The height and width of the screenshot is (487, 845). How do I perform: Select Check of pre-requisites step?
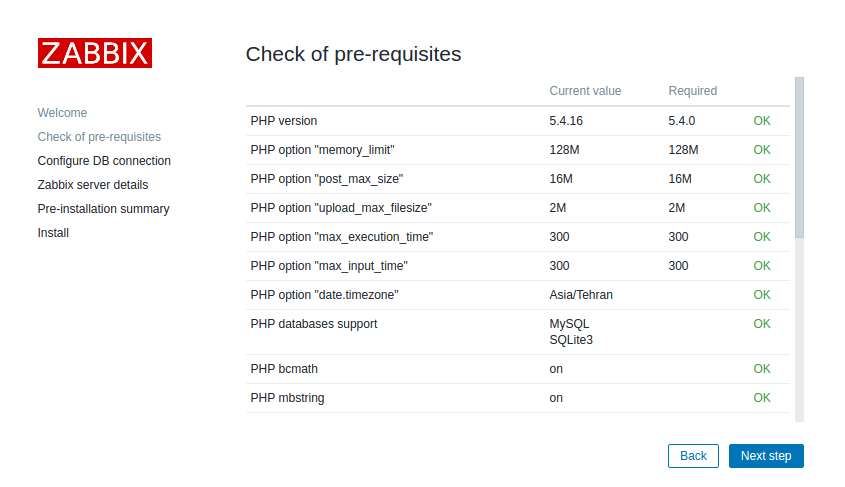[99, 137]
